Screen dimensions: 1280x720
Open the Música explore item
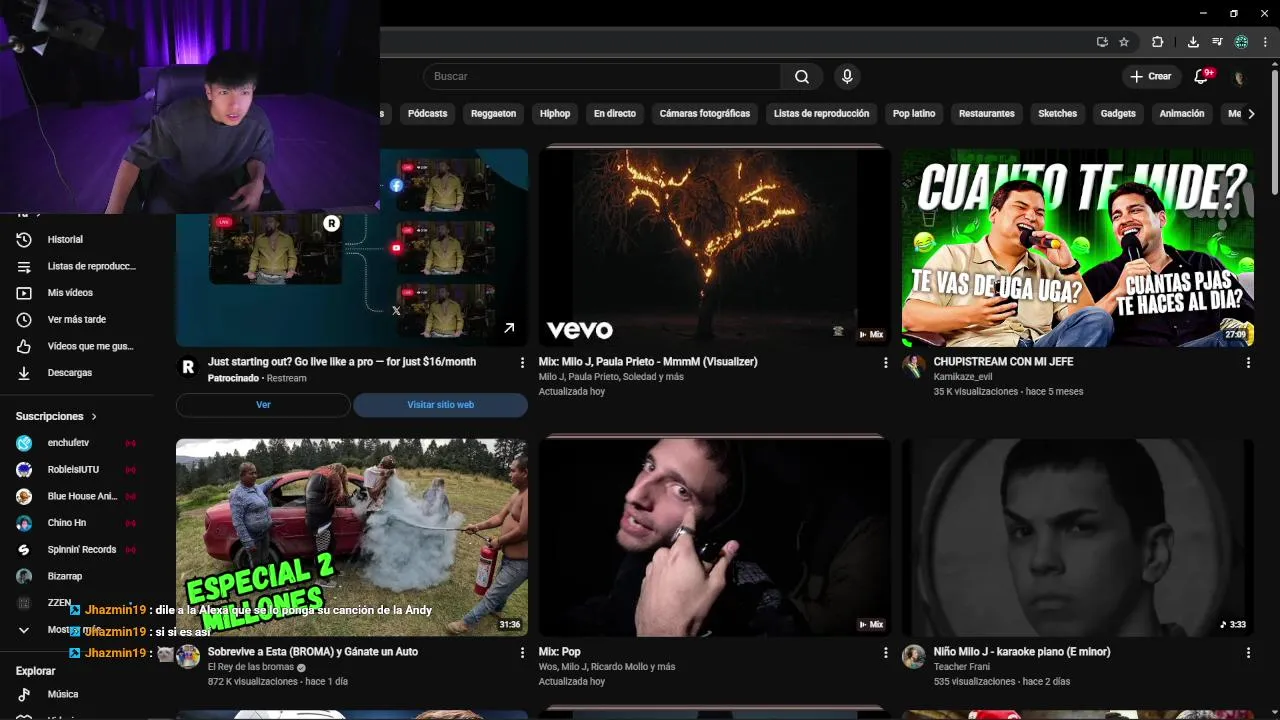point(76,694)
